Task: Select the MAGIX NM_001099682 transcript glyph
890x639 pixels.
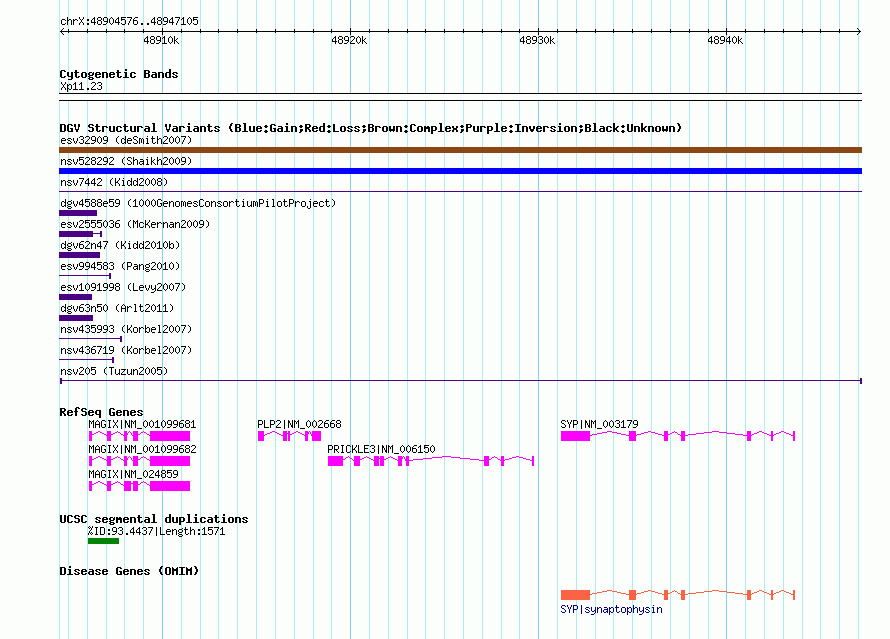Action: tap(139, 461)
